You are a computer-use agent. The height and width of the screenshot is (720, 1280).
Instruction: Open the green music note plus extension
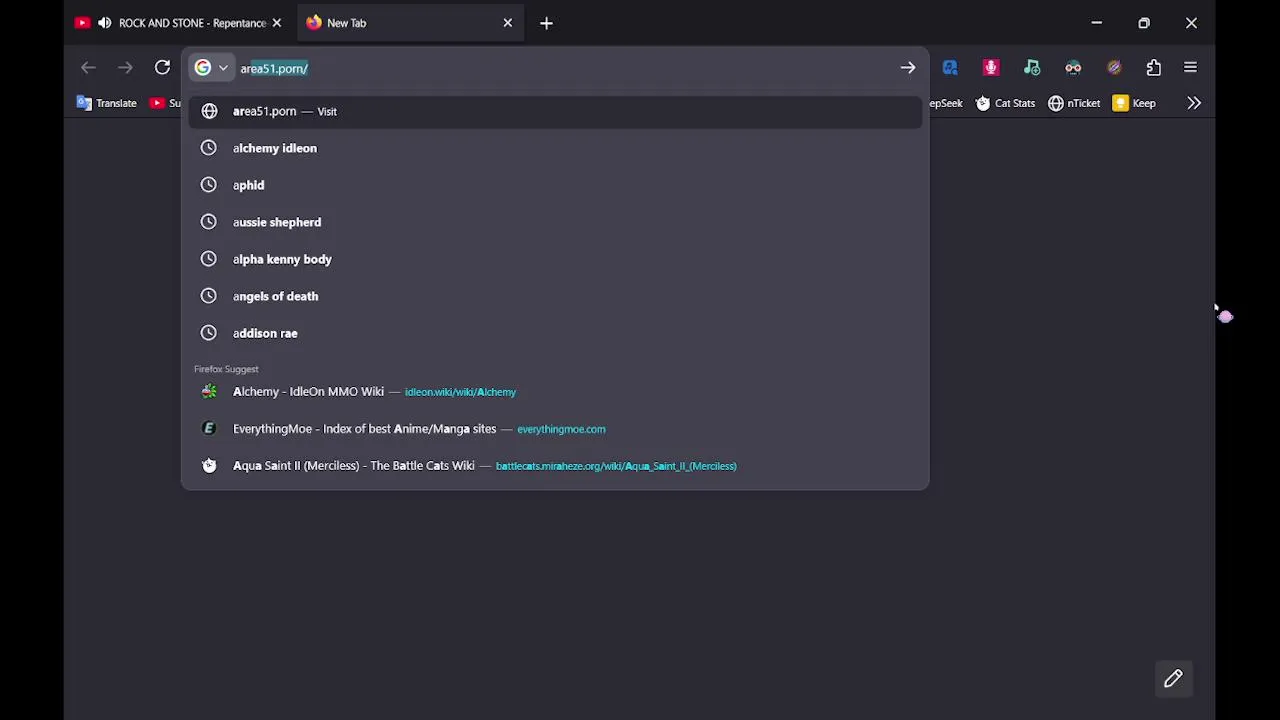coord(1032,68)
